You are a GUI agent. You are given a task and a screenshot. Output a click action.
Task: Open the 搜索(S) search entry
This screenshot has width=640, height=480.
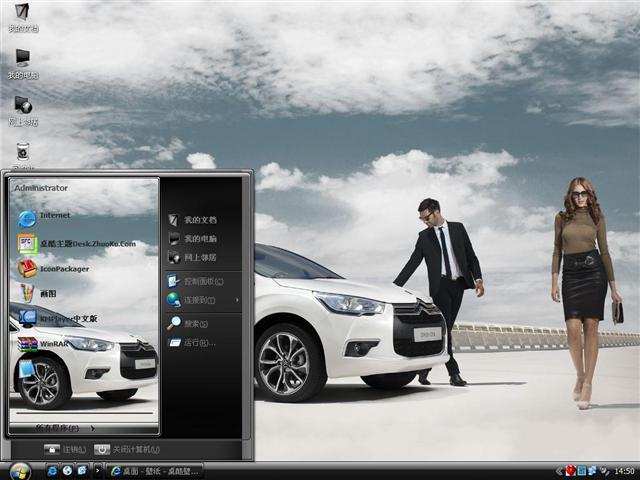[x=188, y=324]
